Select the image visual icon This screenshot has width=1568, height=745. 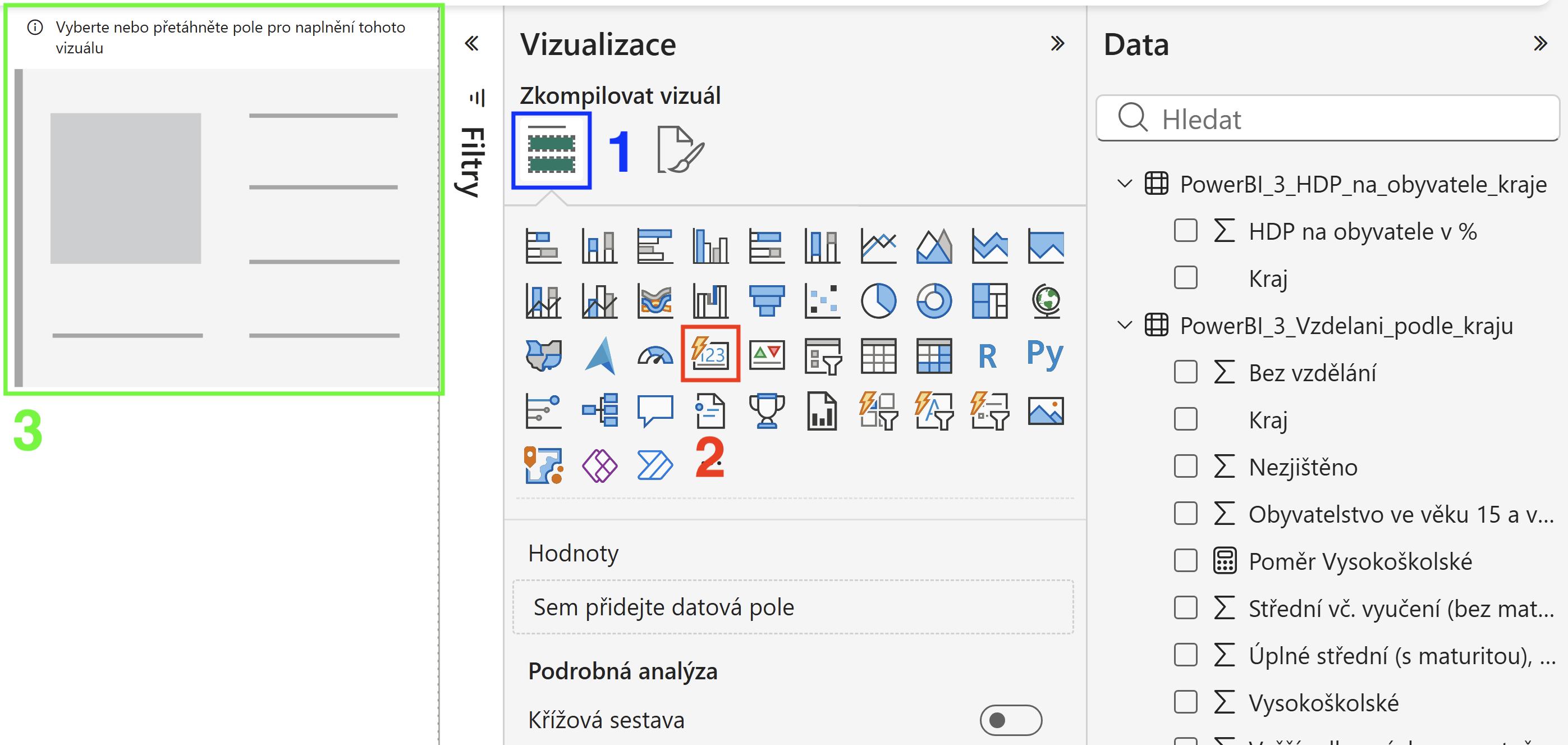[1046, 410]
